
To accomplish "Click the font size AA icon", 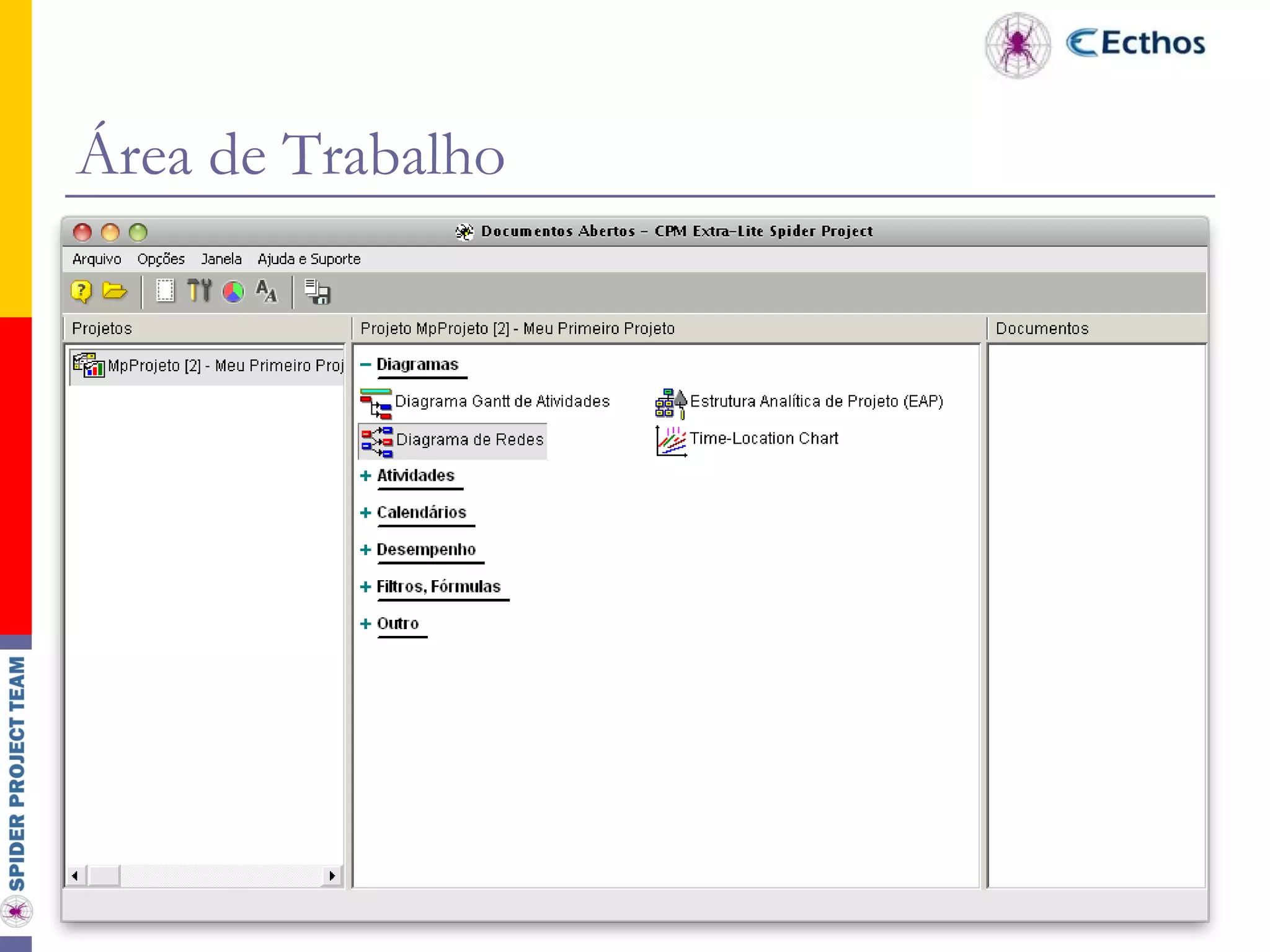I will point(267,291).
